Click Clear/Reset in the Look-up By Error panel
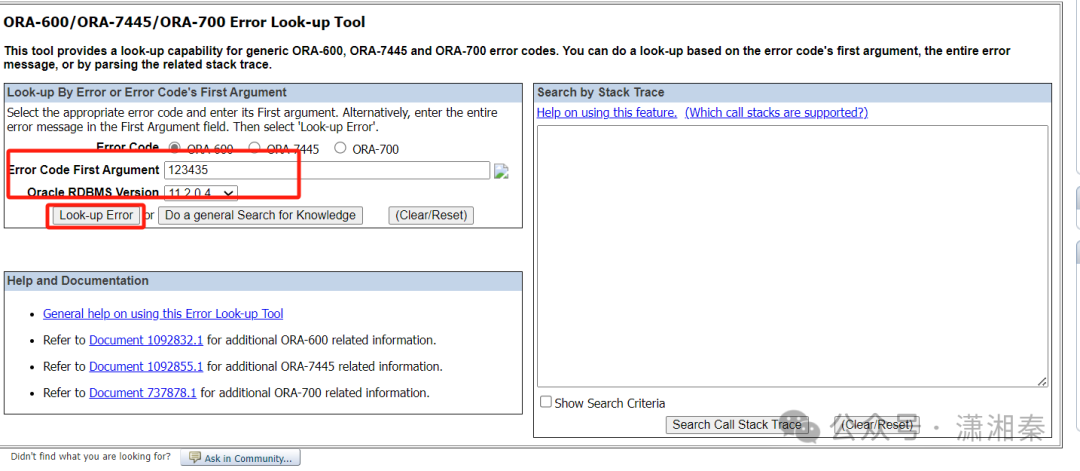 click(x=431, y=215)
